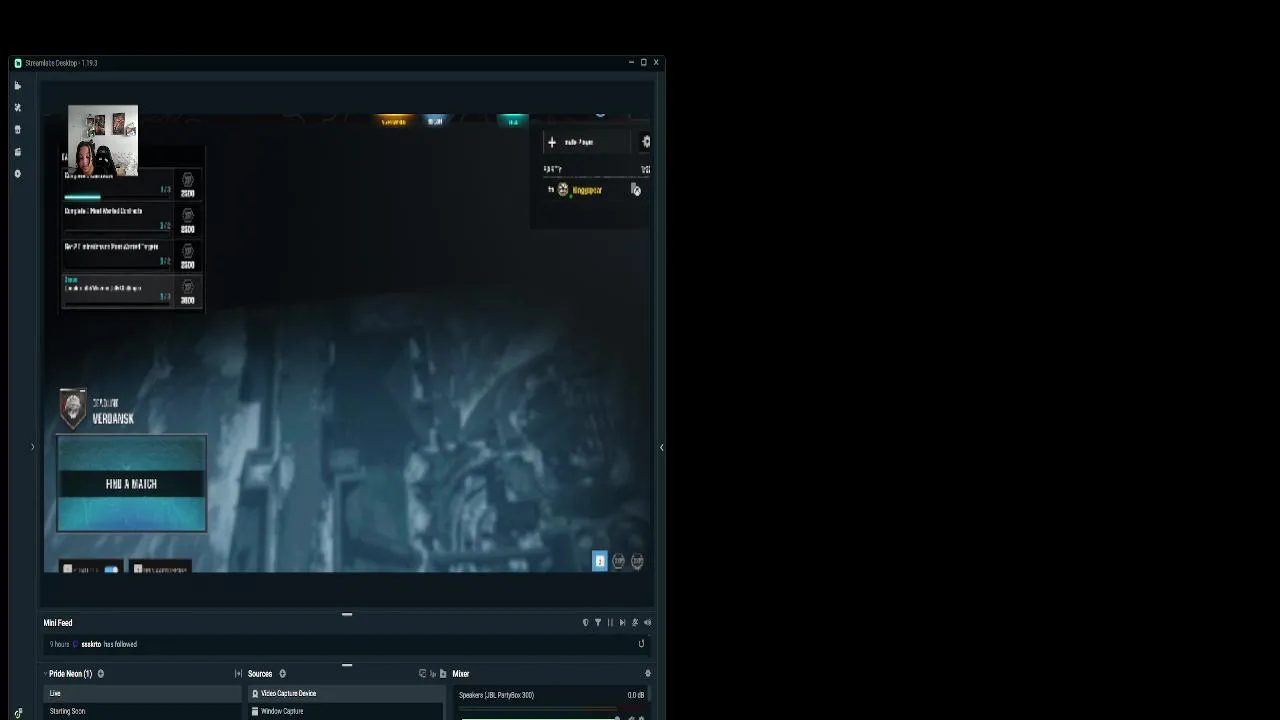This screenshot has width=1280, height=720.
Task: Open the Themes icon in left sidebar
Action: pyautogui.click(x=17, y=108)
